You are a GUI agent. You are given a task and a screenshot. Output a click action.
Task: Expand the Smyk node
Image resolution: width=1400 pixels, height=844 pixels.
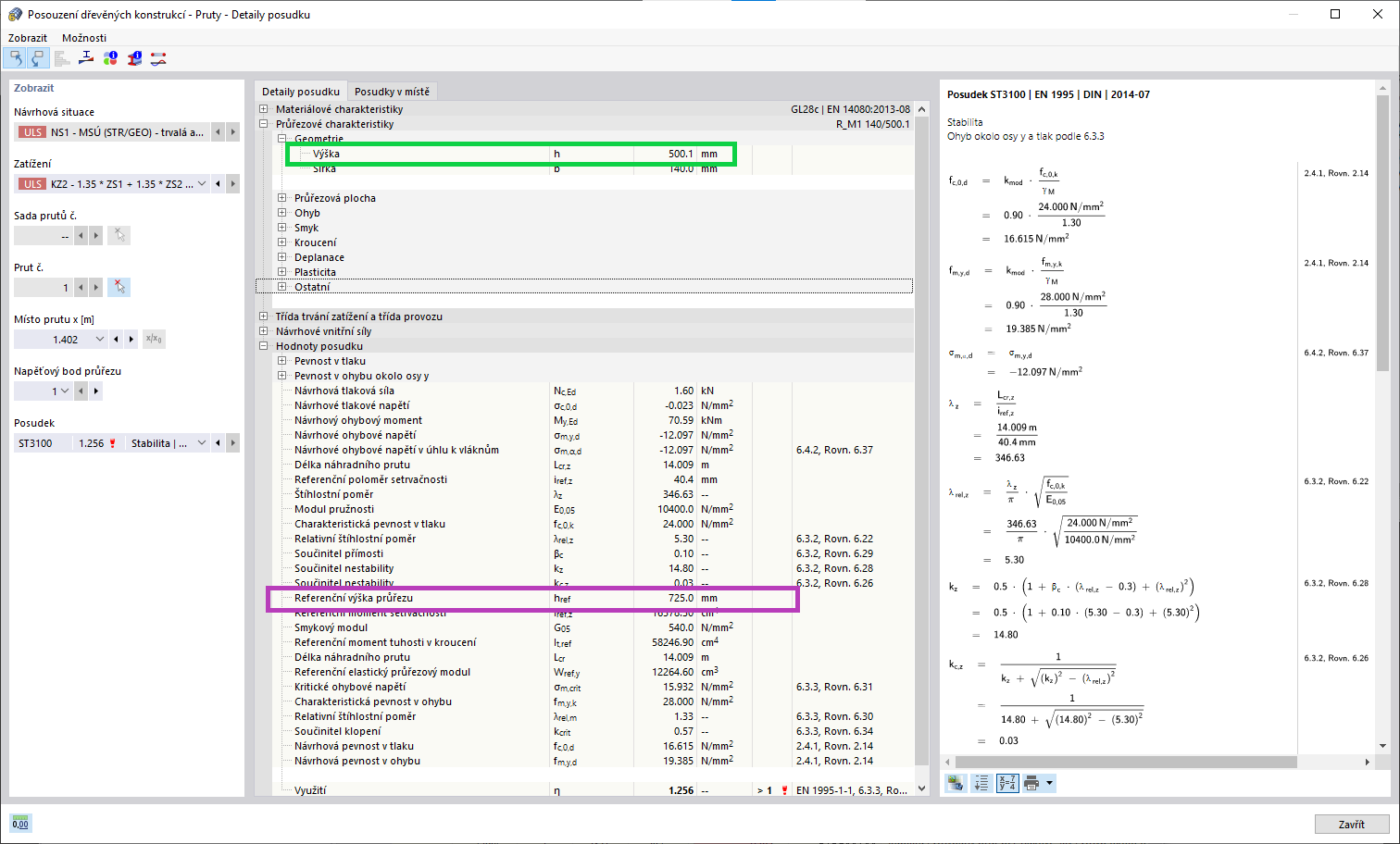(x=282, y=228)
